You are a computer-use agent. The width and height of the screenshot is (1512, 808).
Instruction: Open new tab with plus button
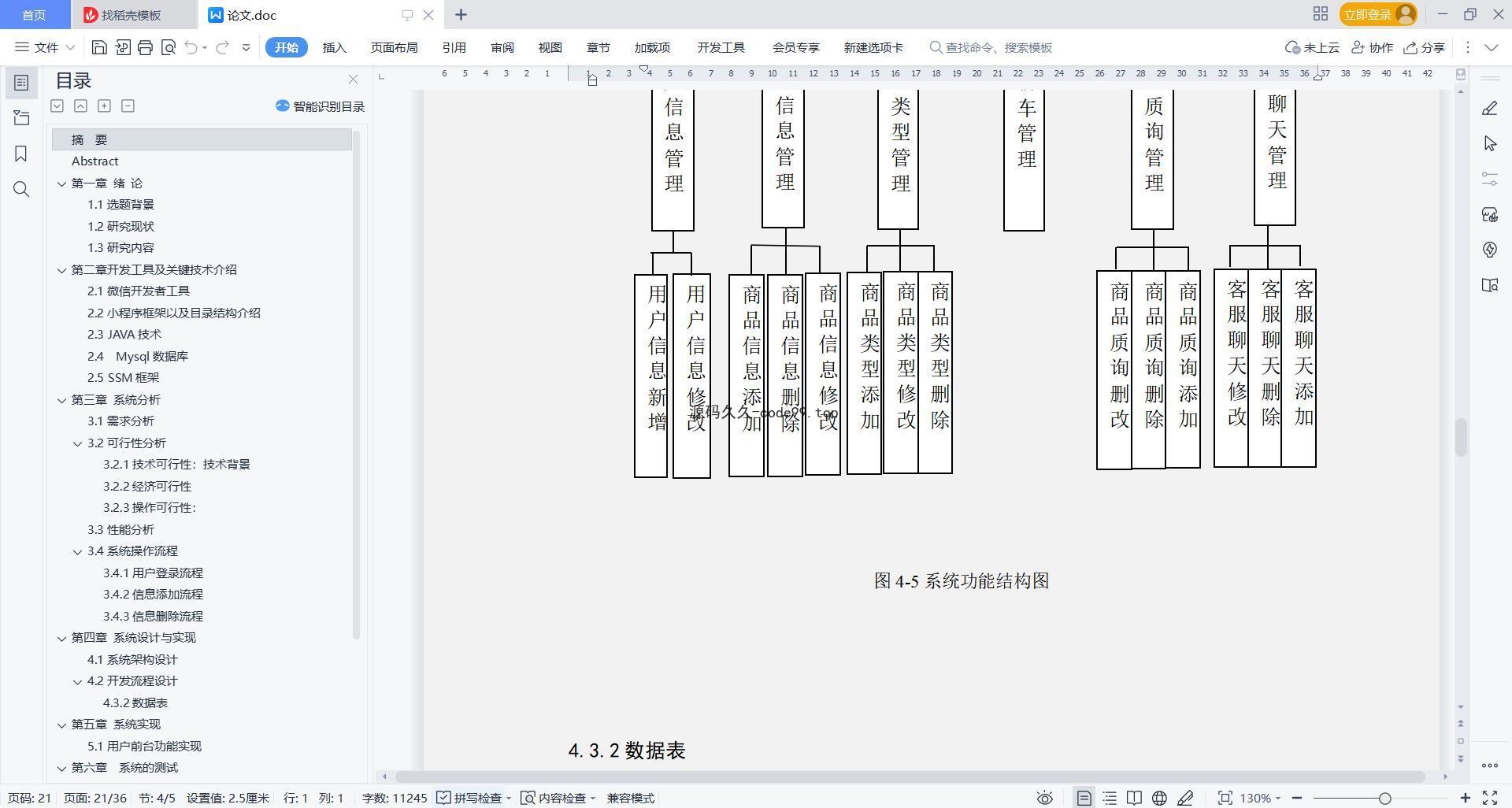tap(461, 14)
